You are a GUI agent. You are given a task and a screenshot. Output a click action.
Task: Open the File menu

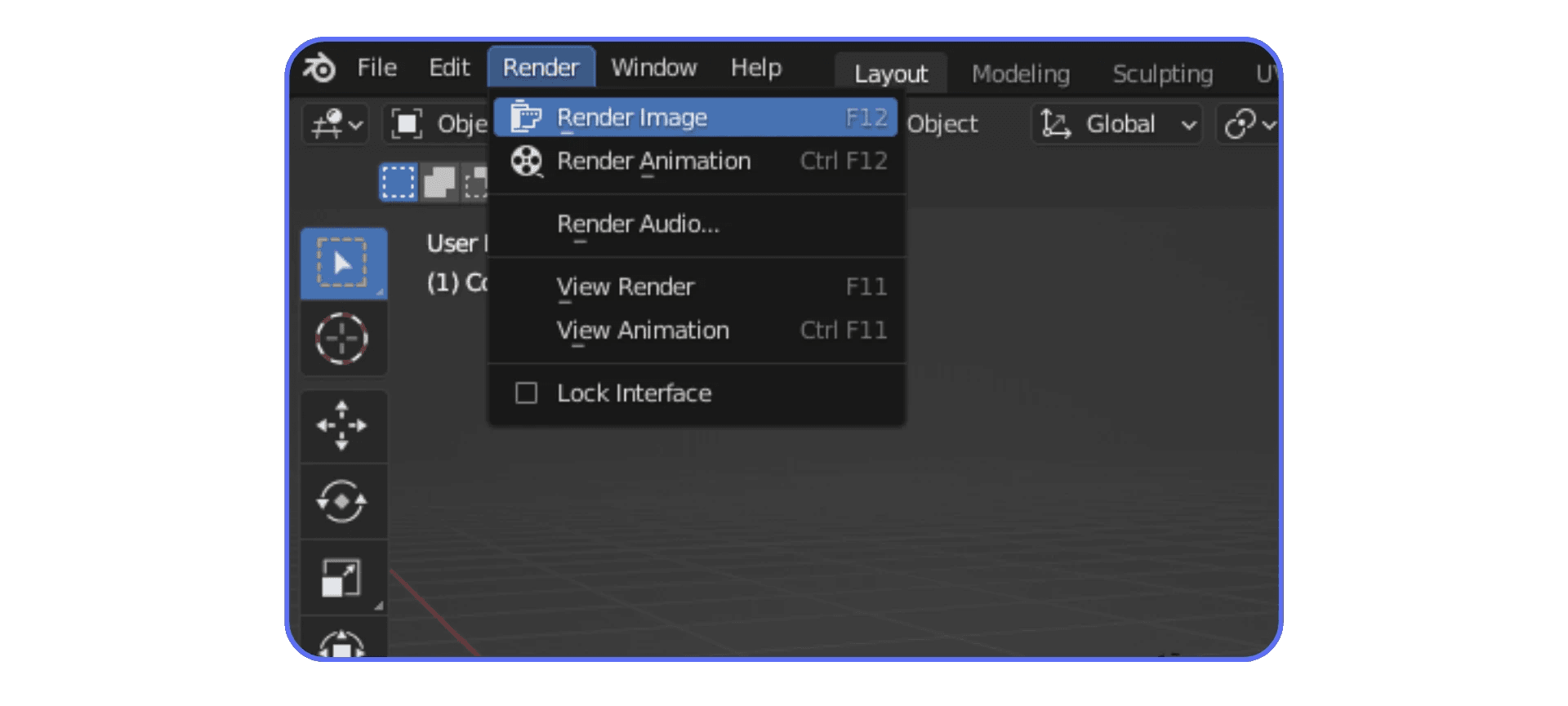tap(376, 68)
